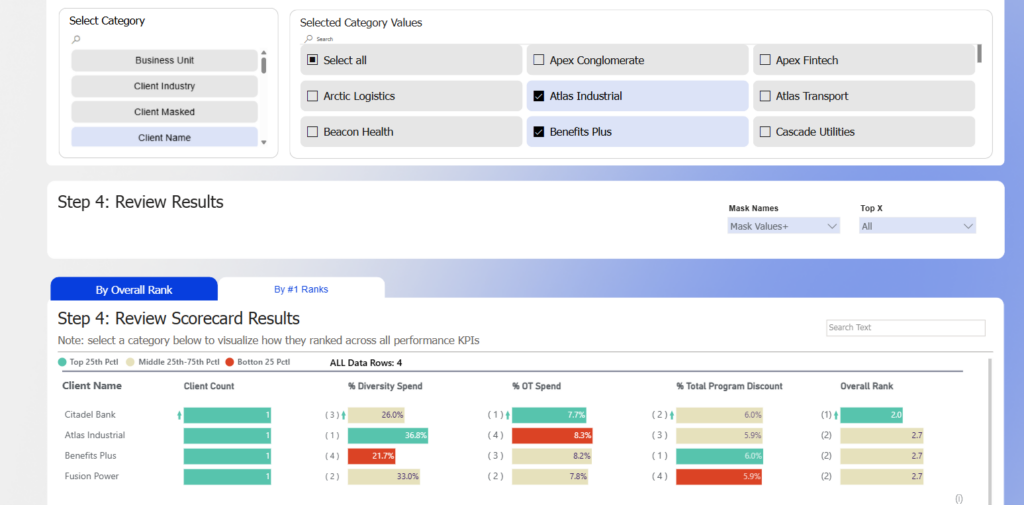Switch to the By #1 Ranks tab
The image size is (1024, 505).
(301, 289)
